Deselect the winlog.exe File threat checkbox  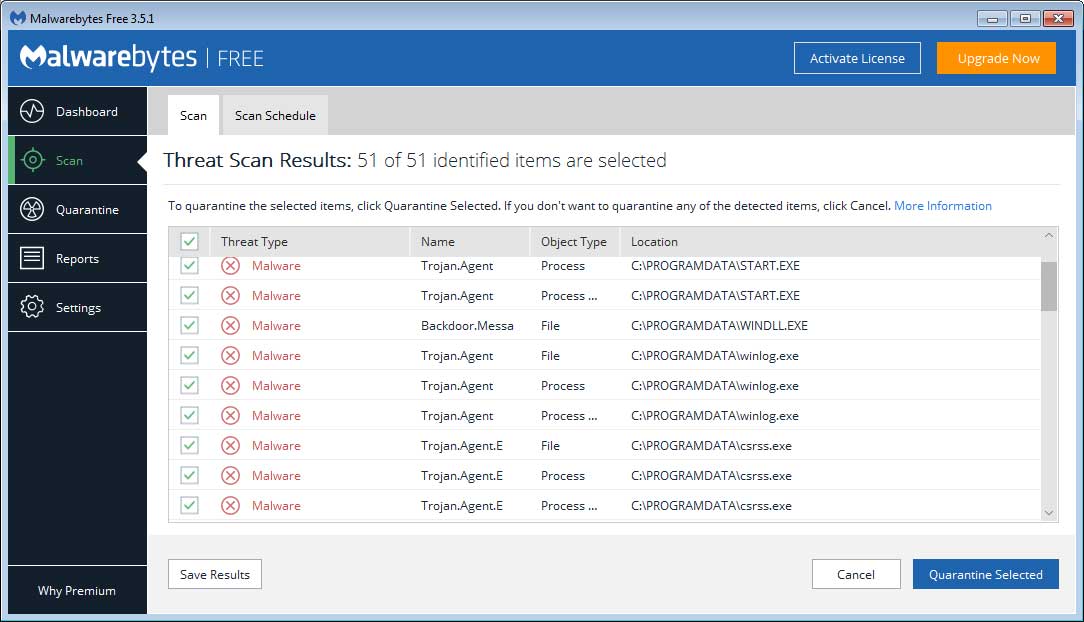(189, 355)
